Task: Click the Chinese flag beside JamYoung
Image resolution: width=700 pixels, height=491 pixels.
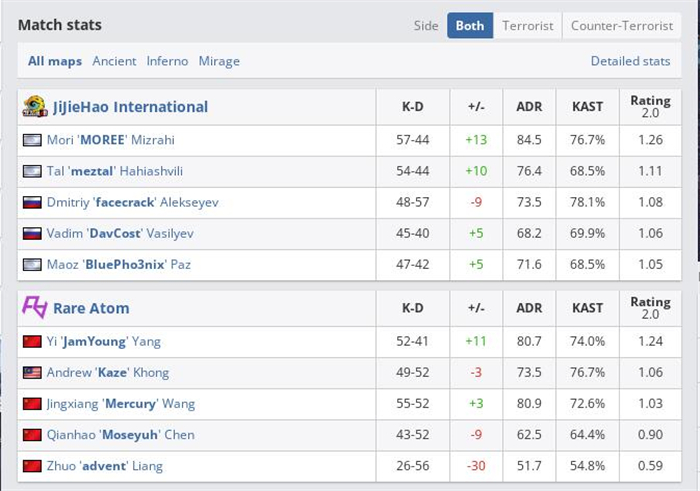Action: click(x=32, y=341)
